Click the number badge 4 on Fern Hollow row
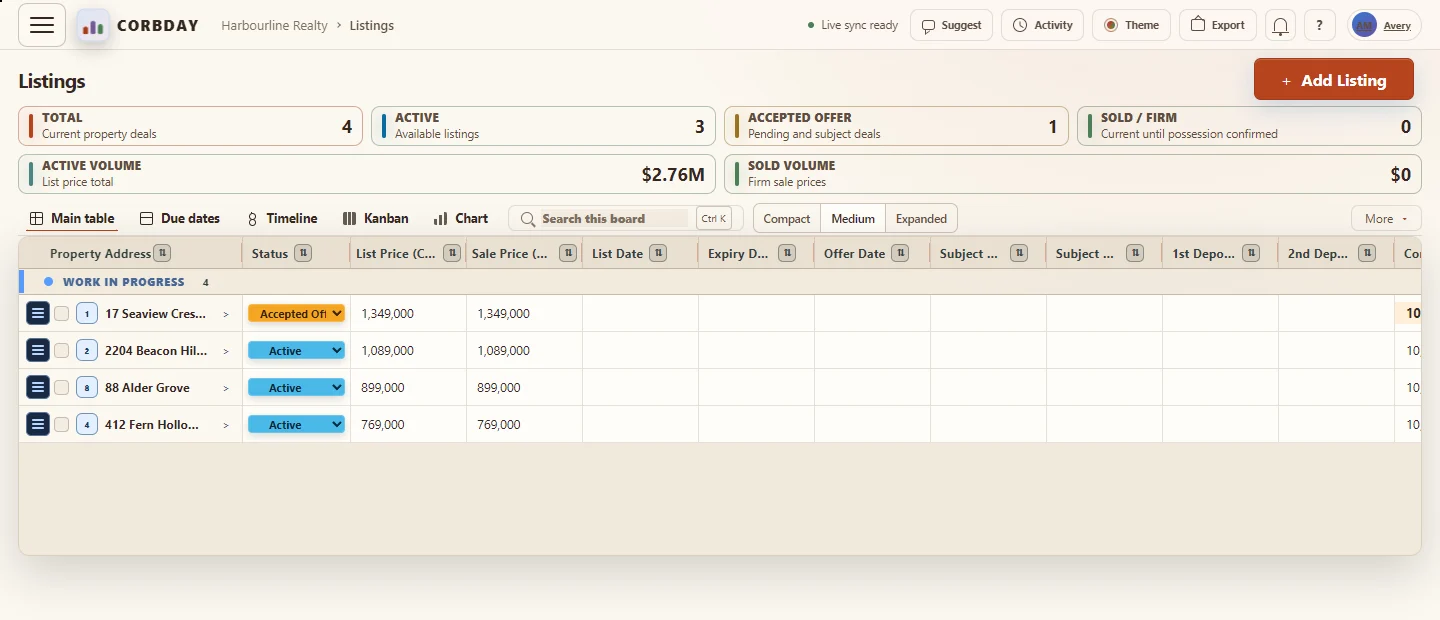Viewport: 1440px width, 620px height. click(x=87, y=424)
